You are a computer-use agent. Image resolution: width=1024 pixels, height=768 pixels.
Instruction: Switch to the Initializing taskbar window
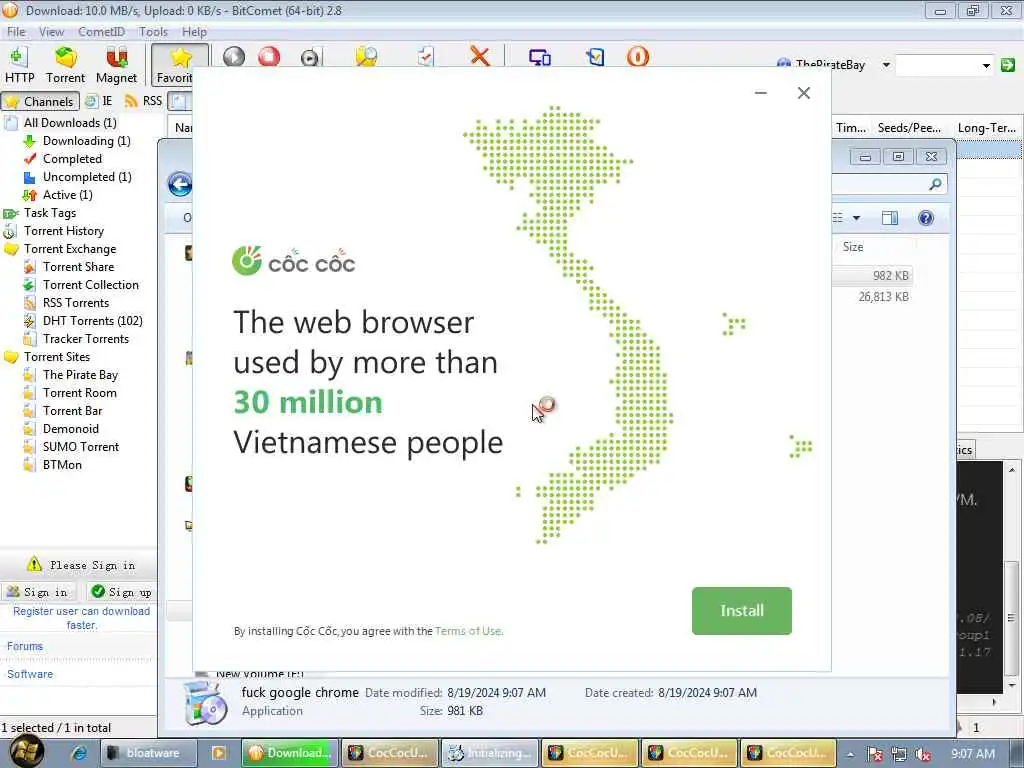490,753
